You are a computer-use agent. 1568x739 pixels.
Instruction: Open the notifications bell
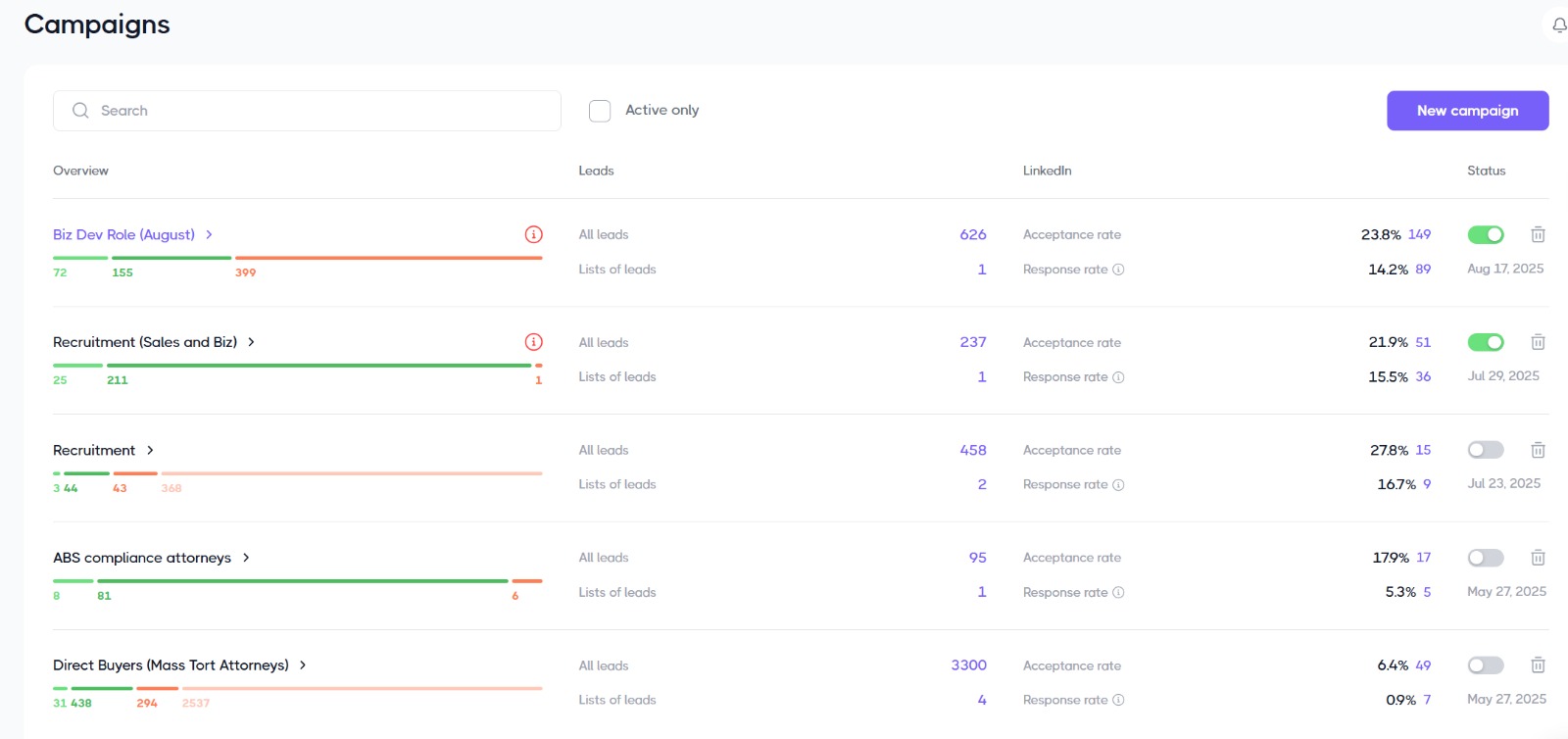(1558, 25)
